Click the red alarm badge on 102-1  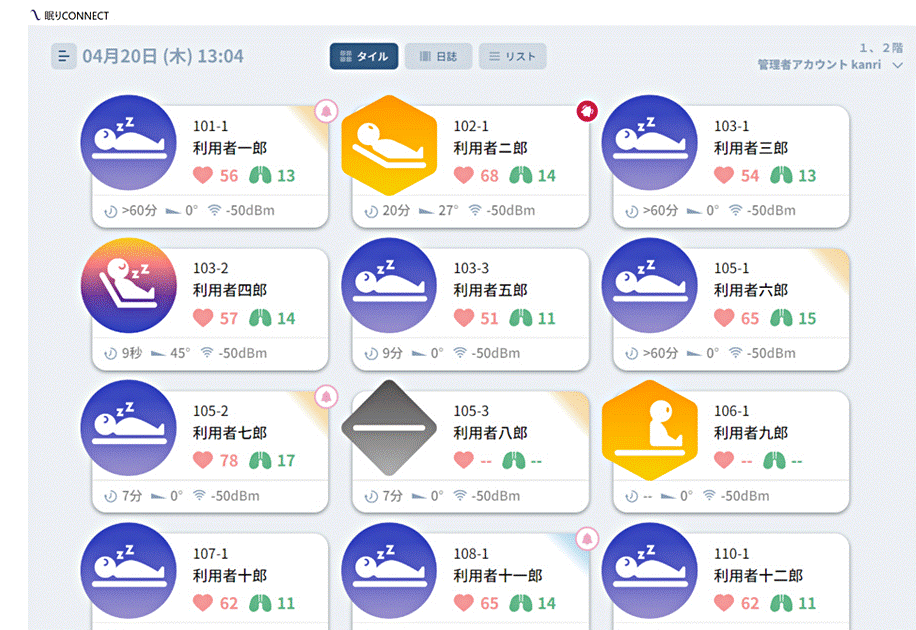point(587,111)
